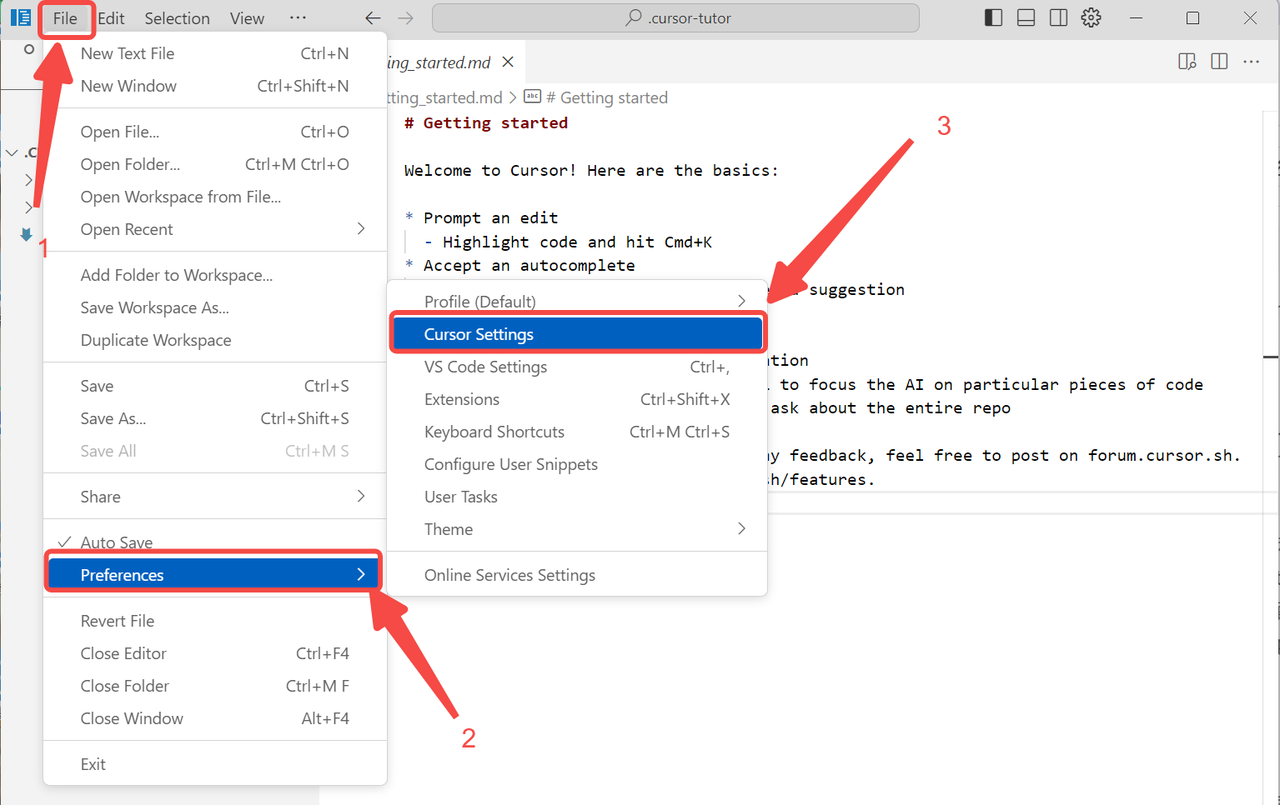Image resolution: width=1280 pixels, height=805 pixels.
Task: Open VS Code Settings
Action: 577,367
